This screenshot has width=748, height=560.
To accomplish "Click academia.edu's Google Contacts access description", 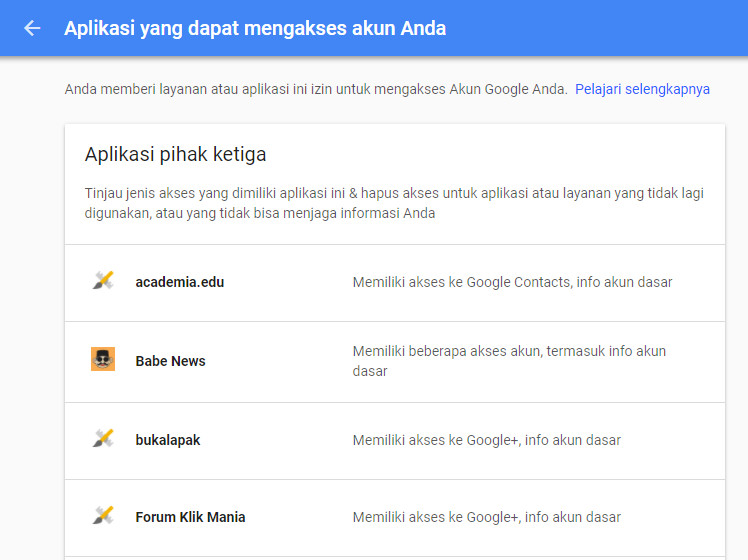I will pos(512,282).
